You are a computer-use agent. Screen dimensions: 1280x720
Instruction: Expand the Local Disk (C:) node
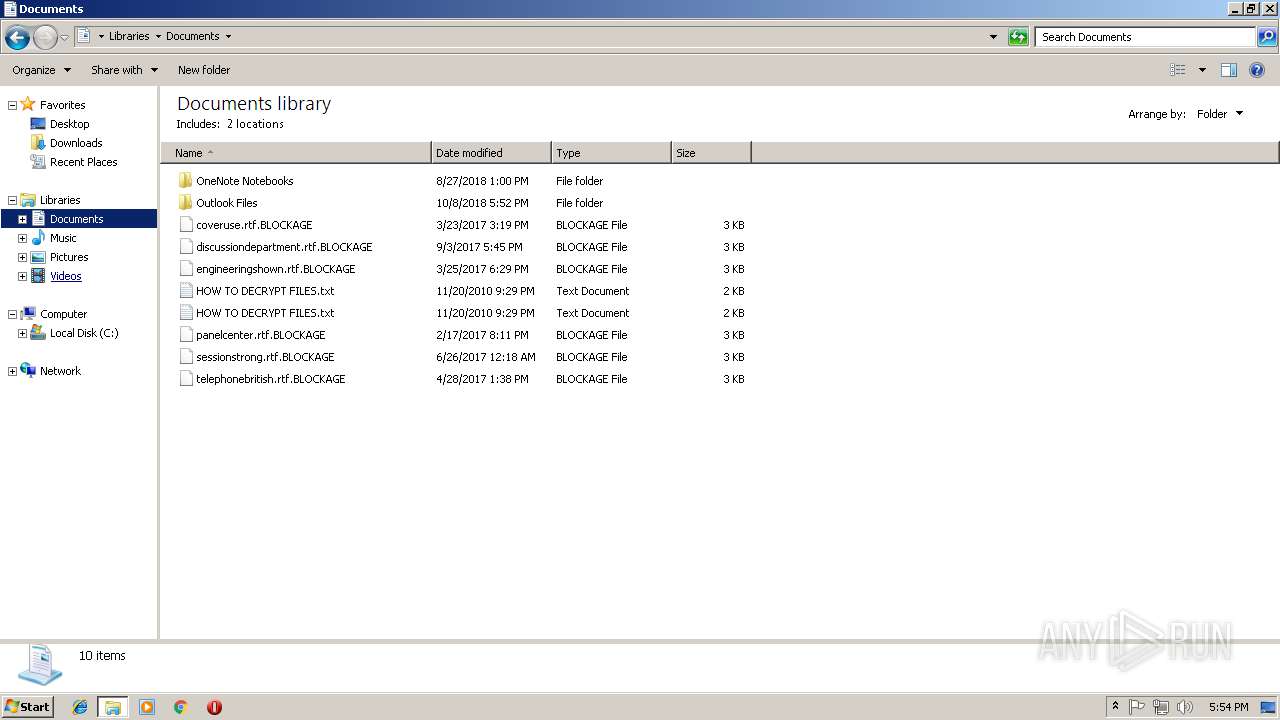point(22,333)
